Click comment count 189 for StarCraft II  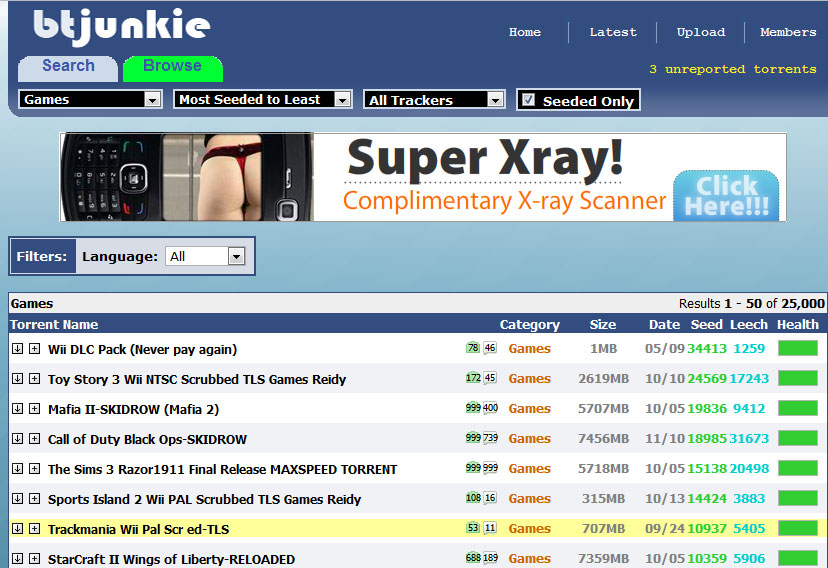point(490,558)
